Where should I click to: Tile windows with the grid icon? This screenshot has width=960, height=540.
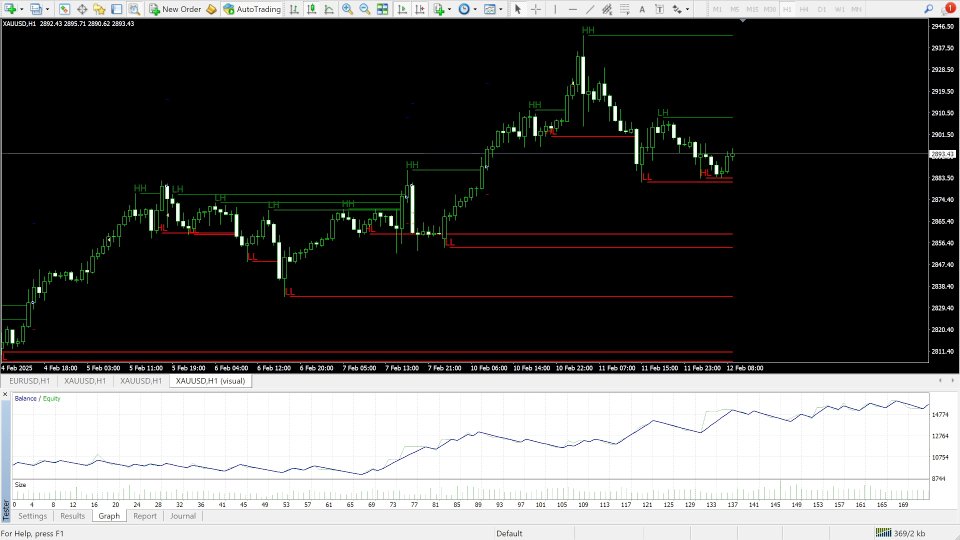(x=382, y=9)
